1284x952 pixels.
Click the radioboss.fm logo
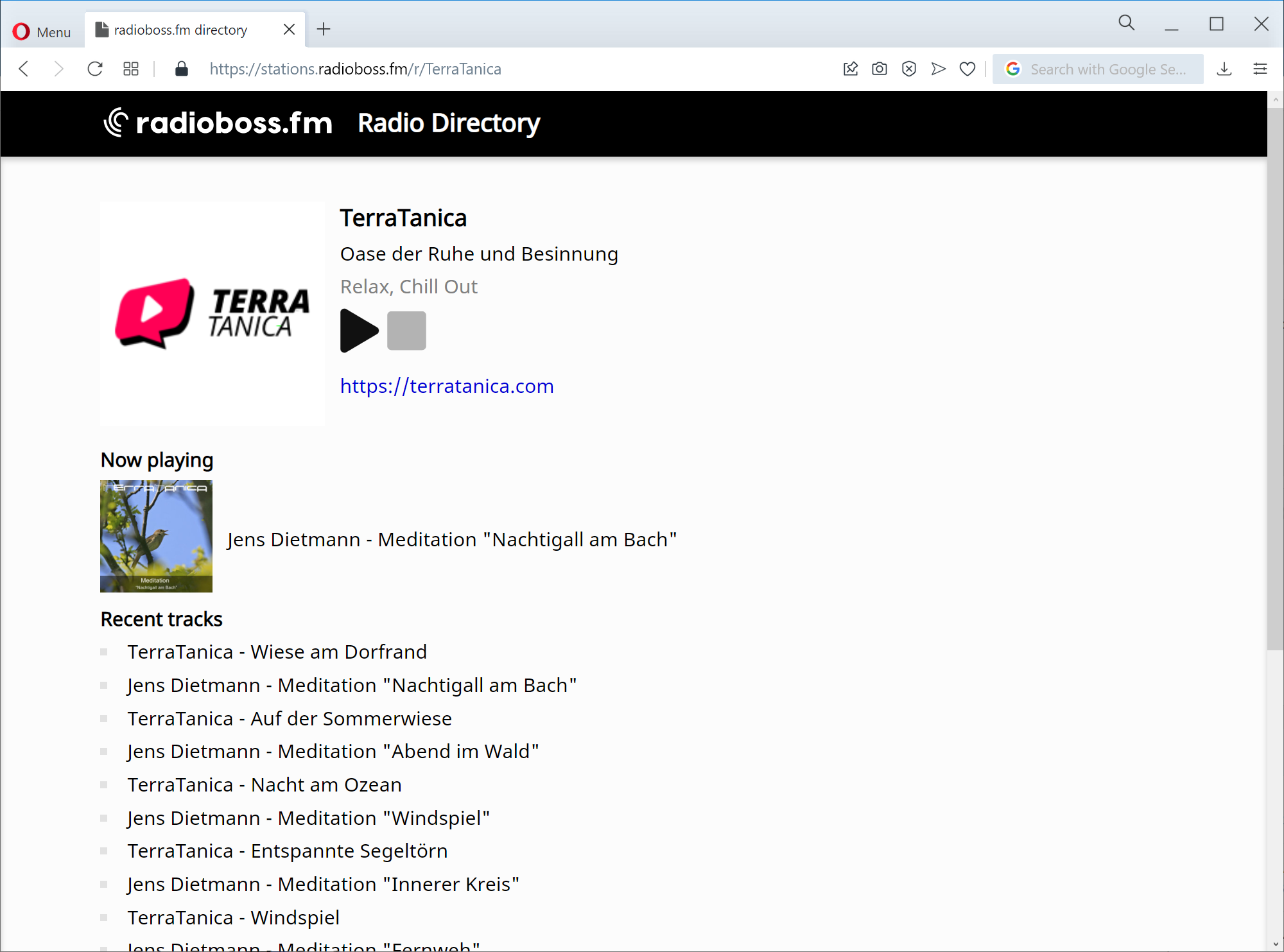218,123
